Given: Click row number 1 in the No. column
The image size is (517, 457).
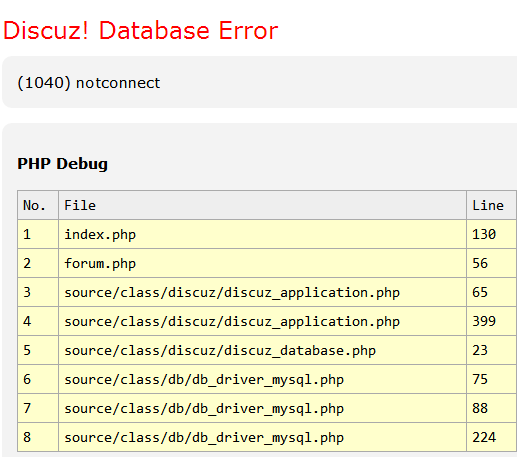Looking at the screenshot, I should (38, 234).
